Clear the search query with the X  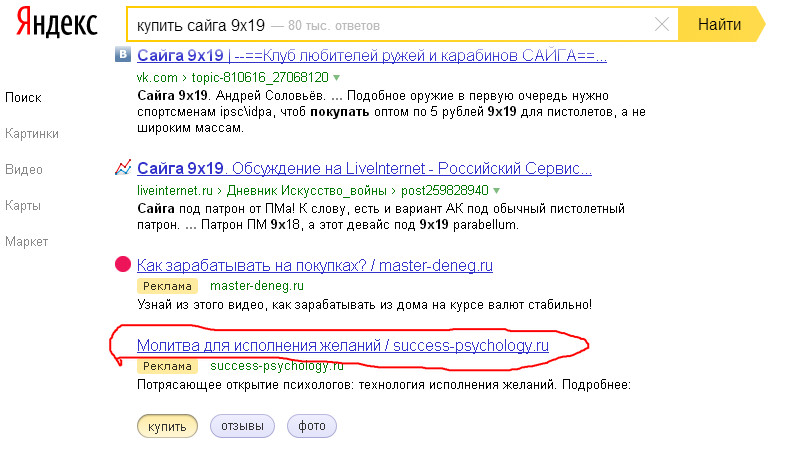[661, 24]
